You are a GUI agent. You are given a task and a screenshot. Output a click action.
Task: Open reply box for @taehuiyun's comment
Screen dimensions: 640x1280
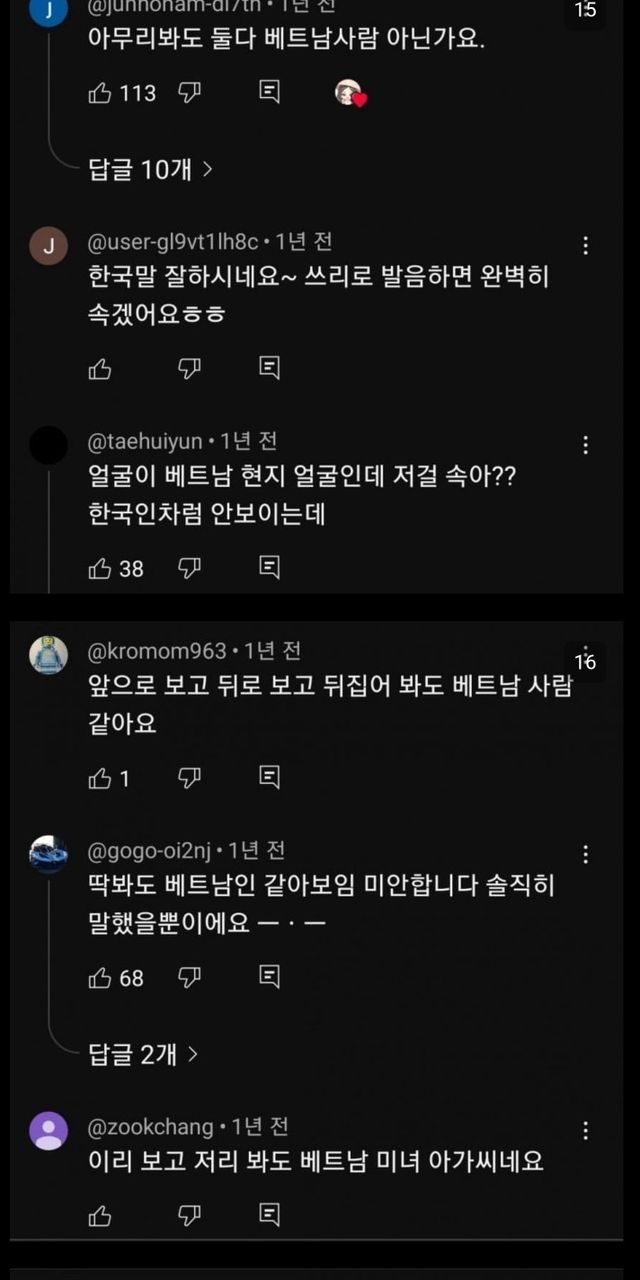pyautogui.click(x=269, y=569)
